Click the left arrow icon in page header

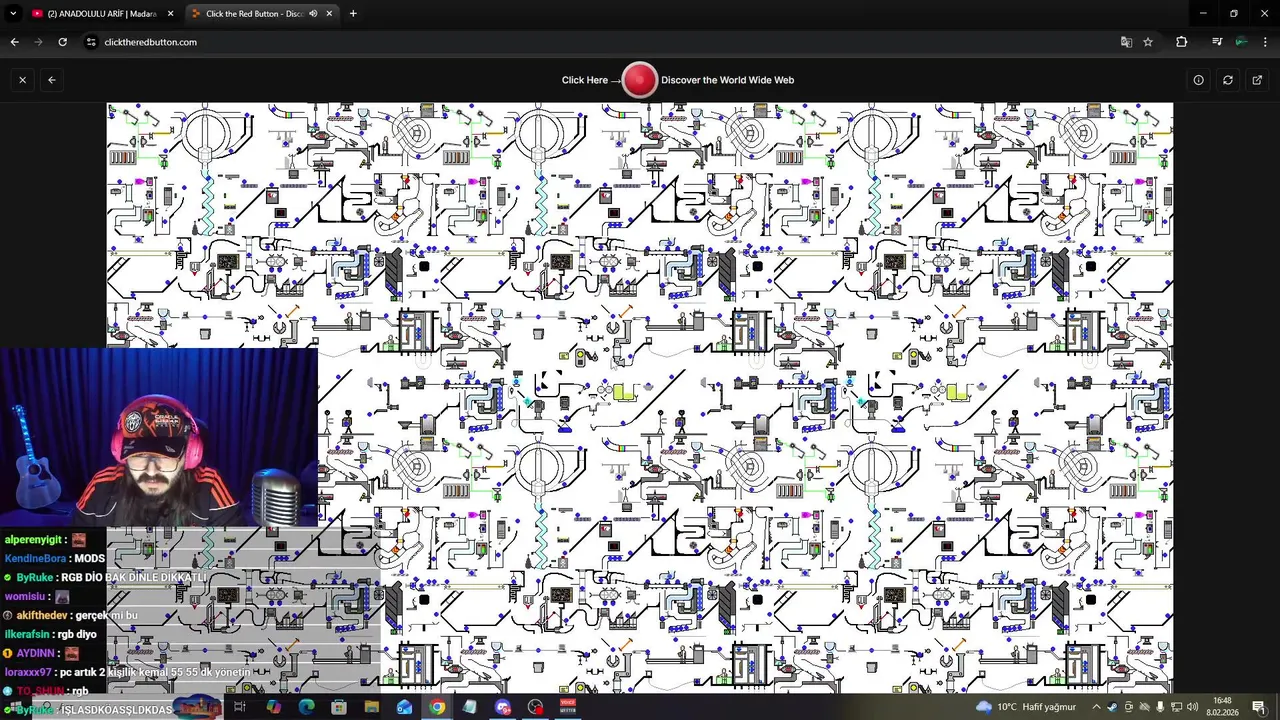click(52, 80)
